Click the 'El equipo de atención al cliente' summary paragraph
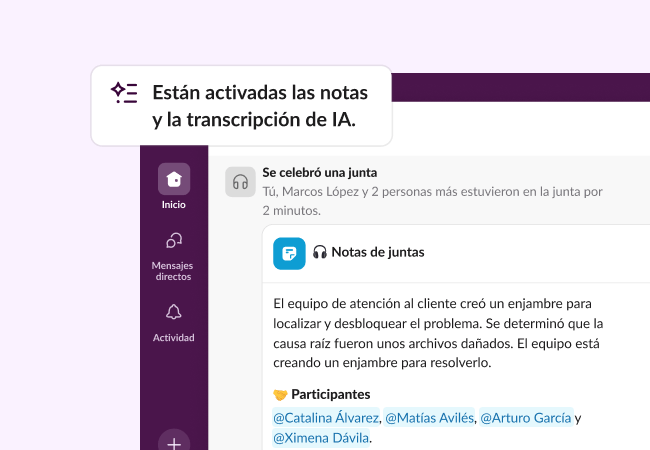The width and height of the screenshot is (650, 450). pyautogui.click(x=438, y=333)
